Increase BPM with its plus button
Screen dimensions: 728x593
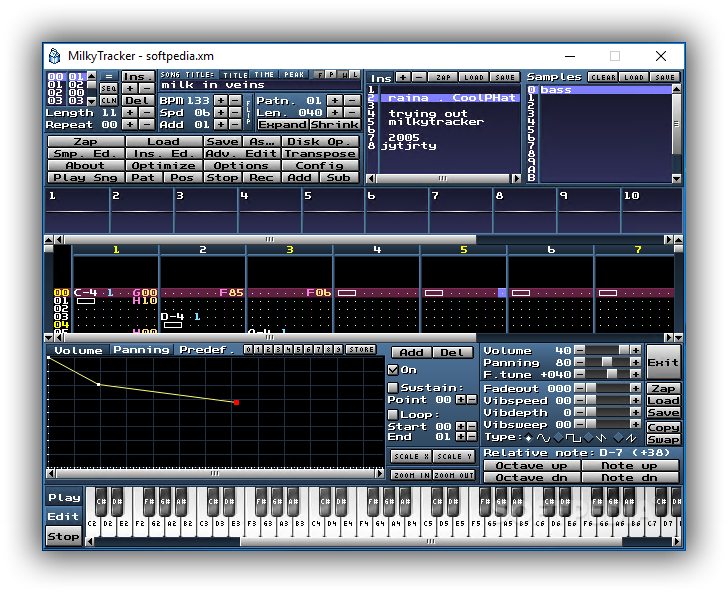[x=221, y=100]
